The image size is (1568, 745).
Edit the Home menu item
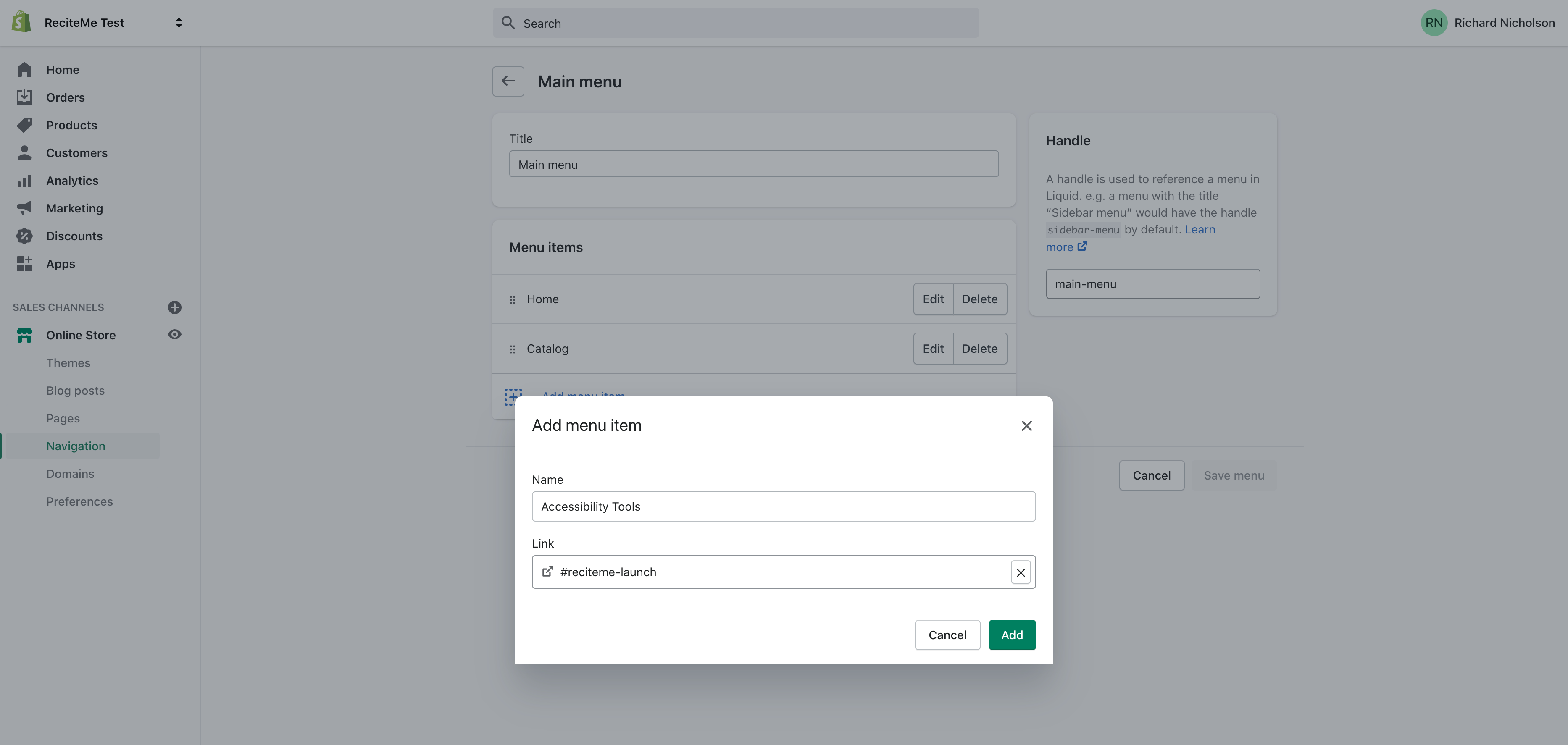click(x=933, y=299)
